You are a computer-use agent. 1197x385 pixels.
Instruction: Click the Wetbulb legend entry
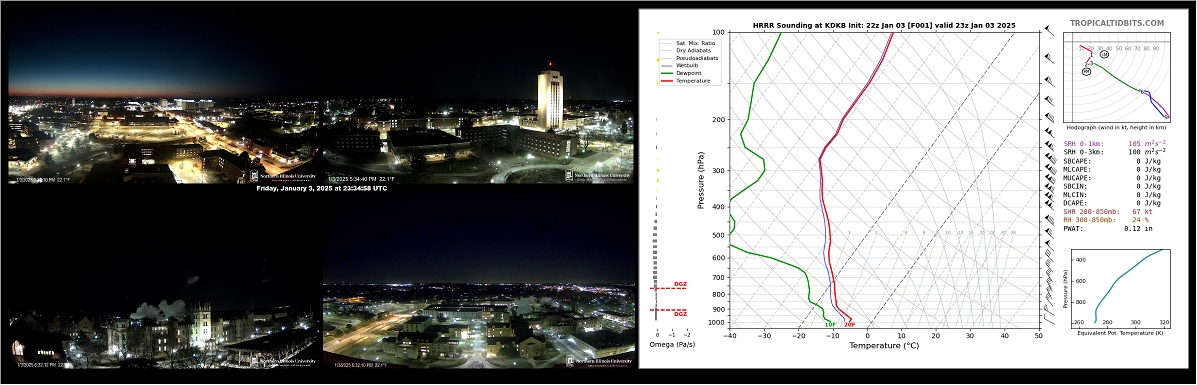(x=678, y=66)
